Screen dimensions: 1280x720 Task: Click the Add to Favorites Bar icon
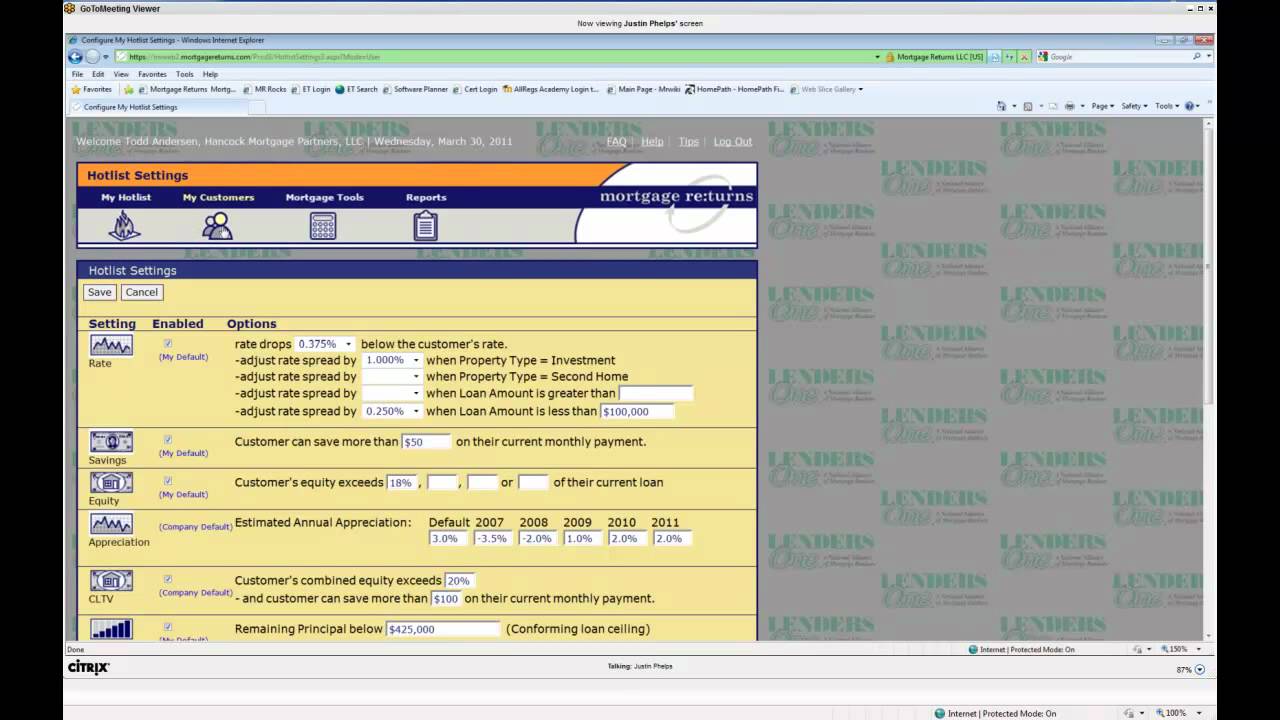pos(129,89)
